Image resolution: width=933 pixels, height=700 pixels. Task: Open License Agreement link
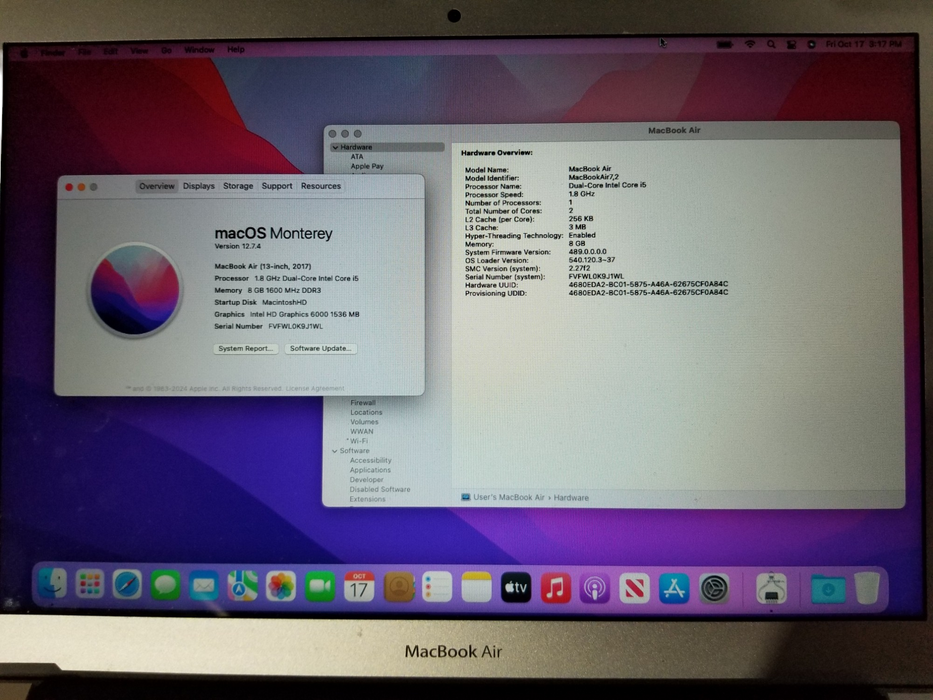click(x=315, y=389)
